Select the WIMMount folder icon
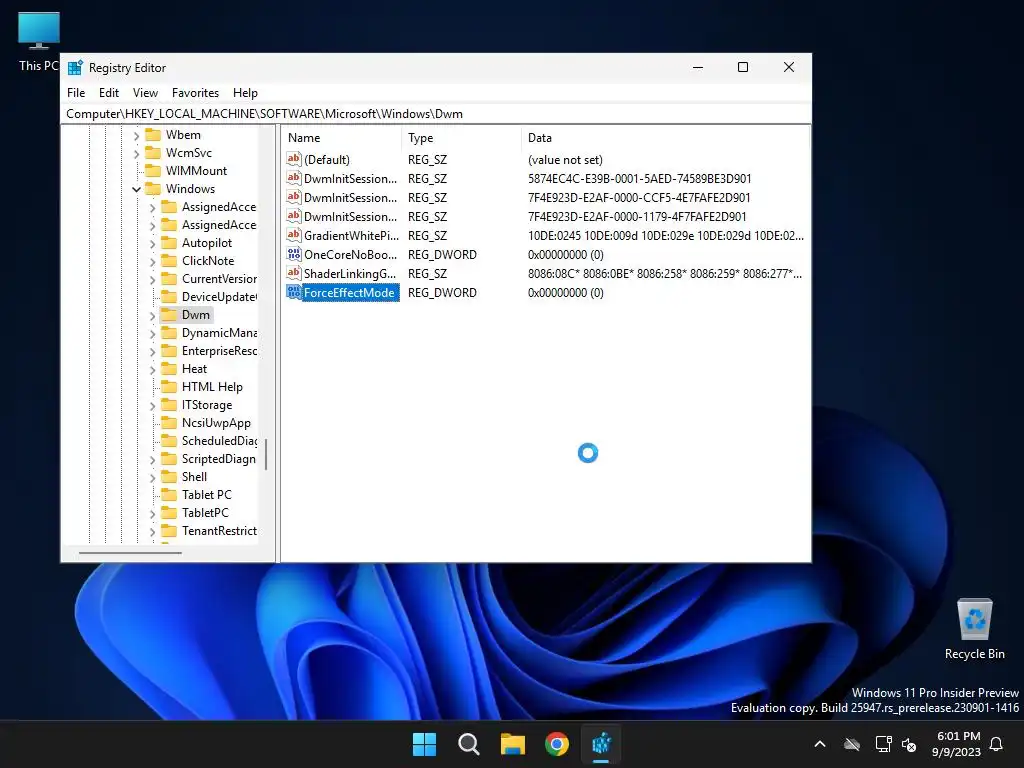 pyautogui.click(x=153, y=170)
